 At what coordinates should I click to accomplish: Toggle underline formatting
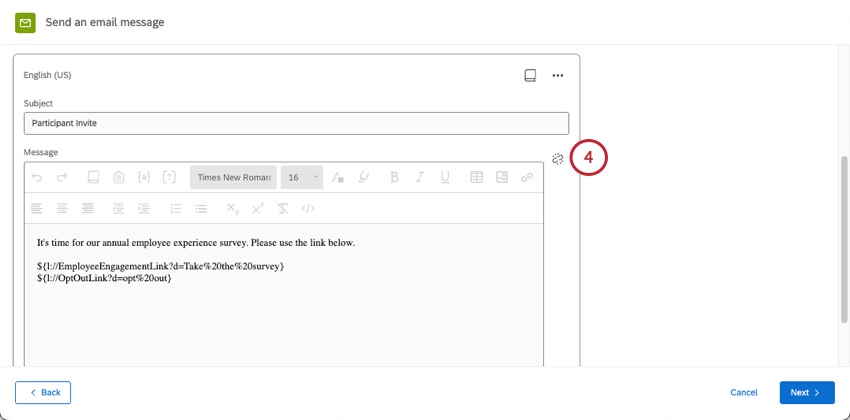click(445, 177)
